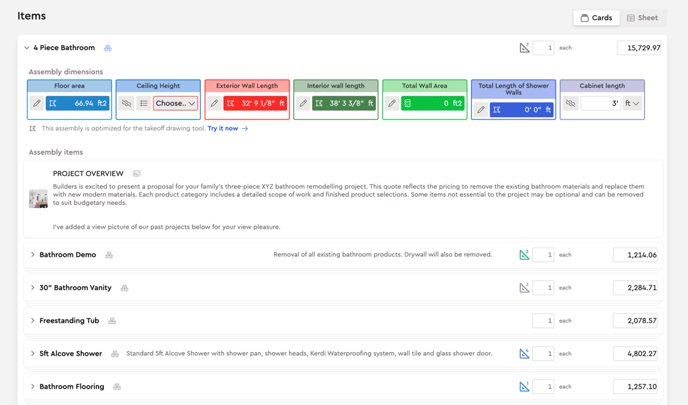Click the Floor area pencil edit icon
Image resolution: width=688 pixels, height=405 pixels.
(x=37, y=103)
